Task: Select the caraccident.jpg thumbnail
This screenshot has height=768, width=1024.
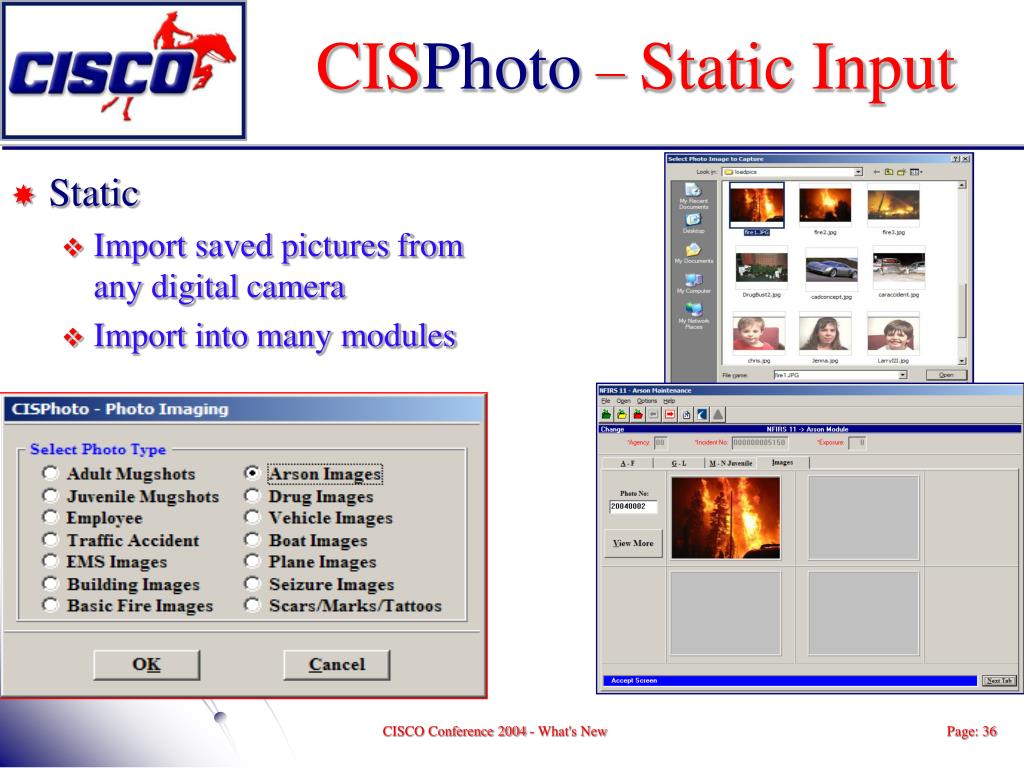Action: (899, 268)
